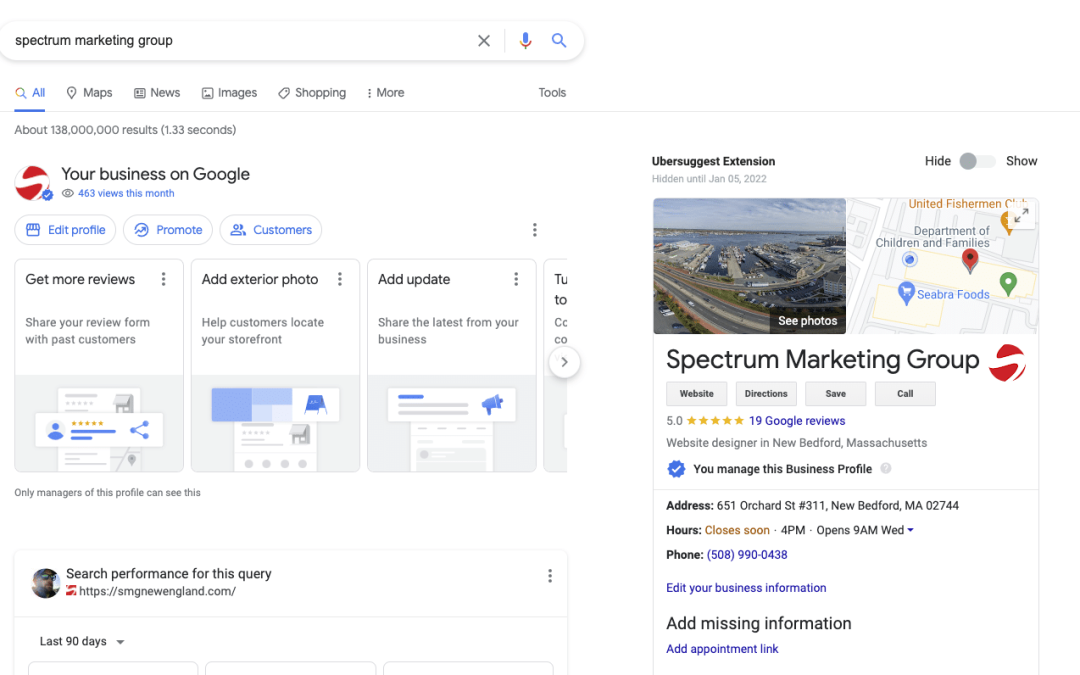
Task: Open the 19 Google reviews link
Action: click(796, 420)
